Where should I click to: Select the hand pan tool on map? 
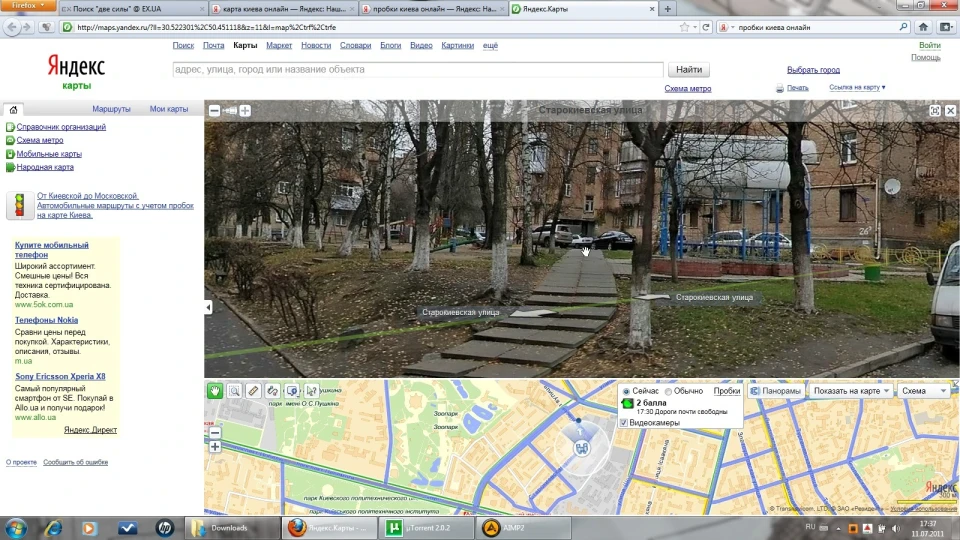click(215, 391)
